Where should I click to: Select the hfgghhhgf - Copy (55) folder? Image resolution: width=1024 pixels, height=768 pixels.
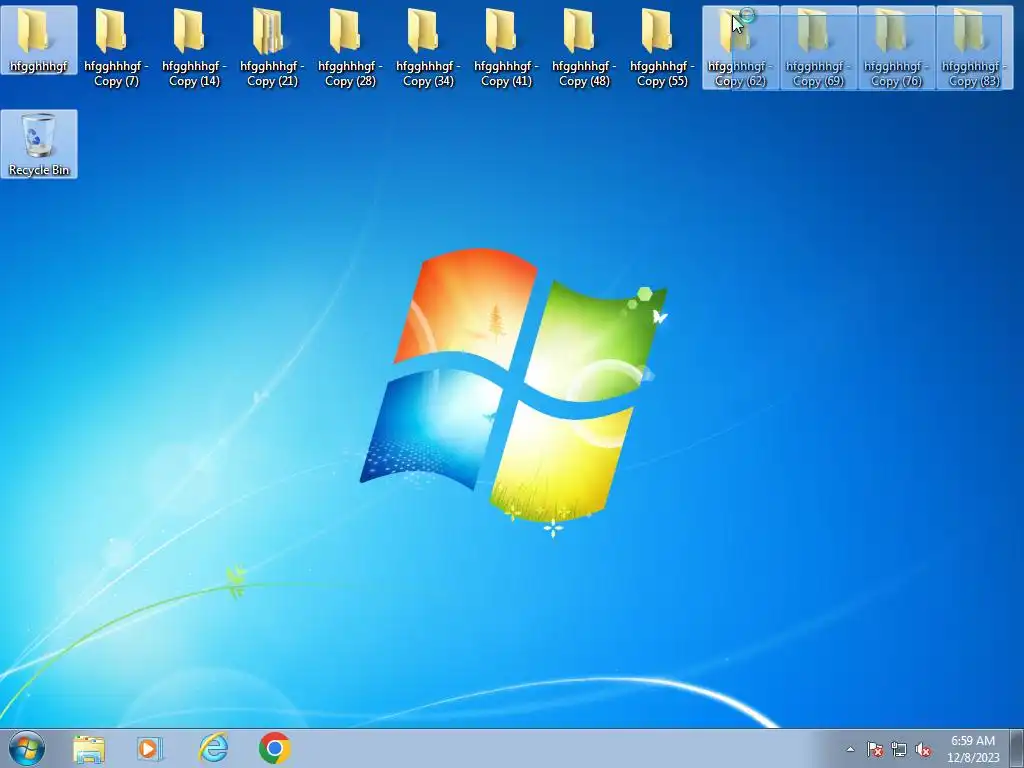662,47
